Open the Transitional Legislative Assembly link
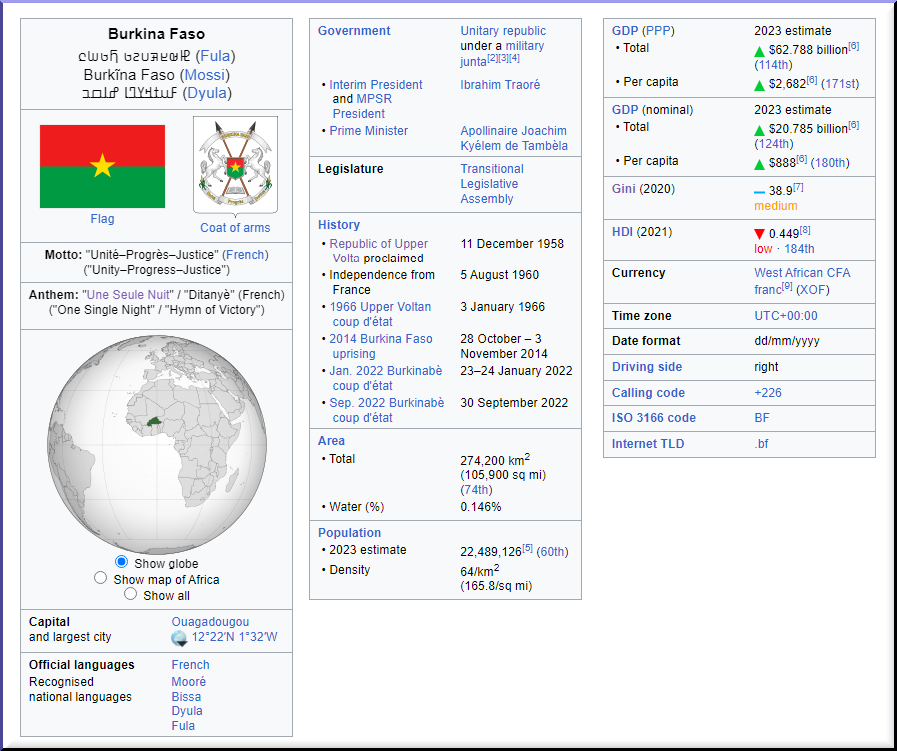Viewport: 897px width, 751px height. click(491, 184)
